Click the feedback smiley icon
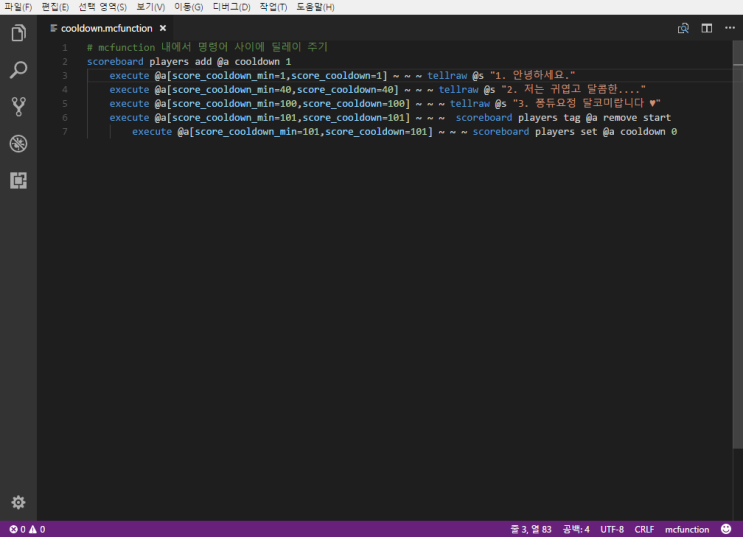Screen dimensions: 743x537 726,529
